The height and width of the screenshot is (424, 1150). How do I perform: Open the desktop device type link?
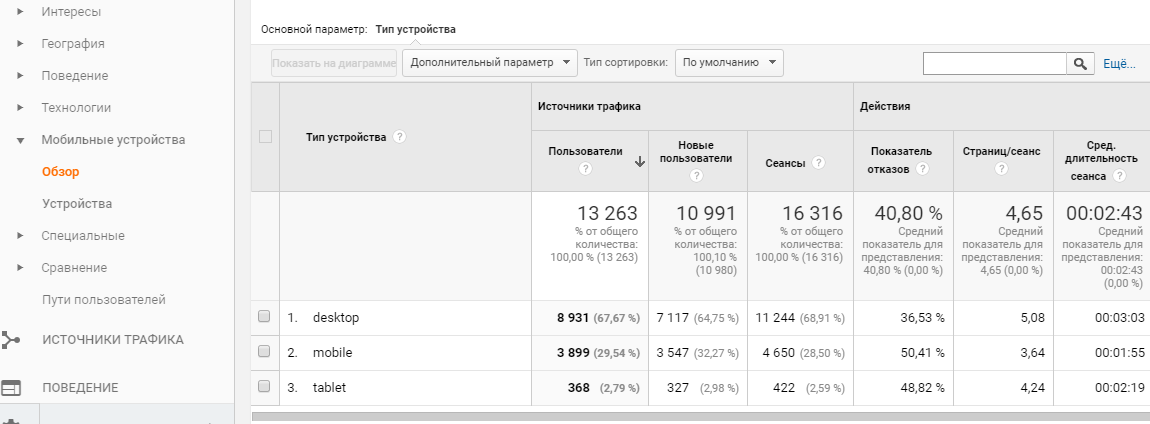[x=336, y=318]
